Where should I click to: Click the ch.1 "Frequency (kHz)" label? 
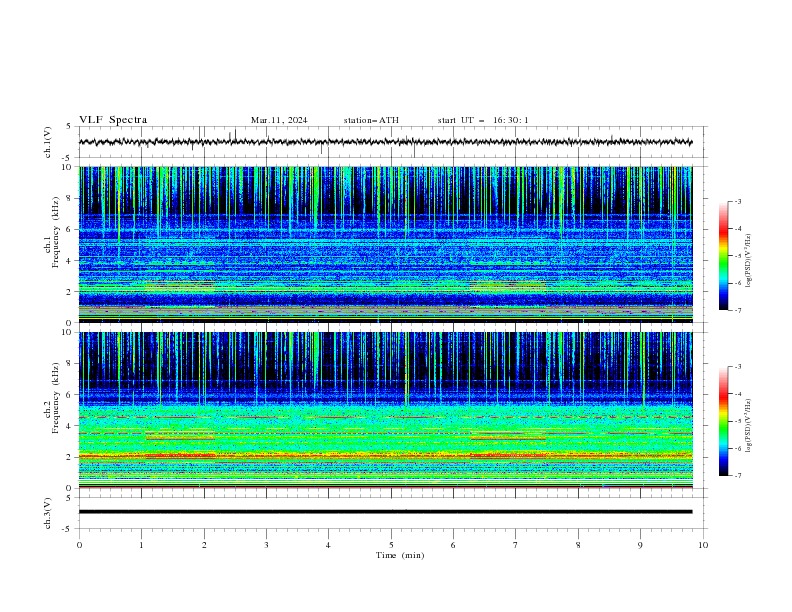tap(56, 232)
